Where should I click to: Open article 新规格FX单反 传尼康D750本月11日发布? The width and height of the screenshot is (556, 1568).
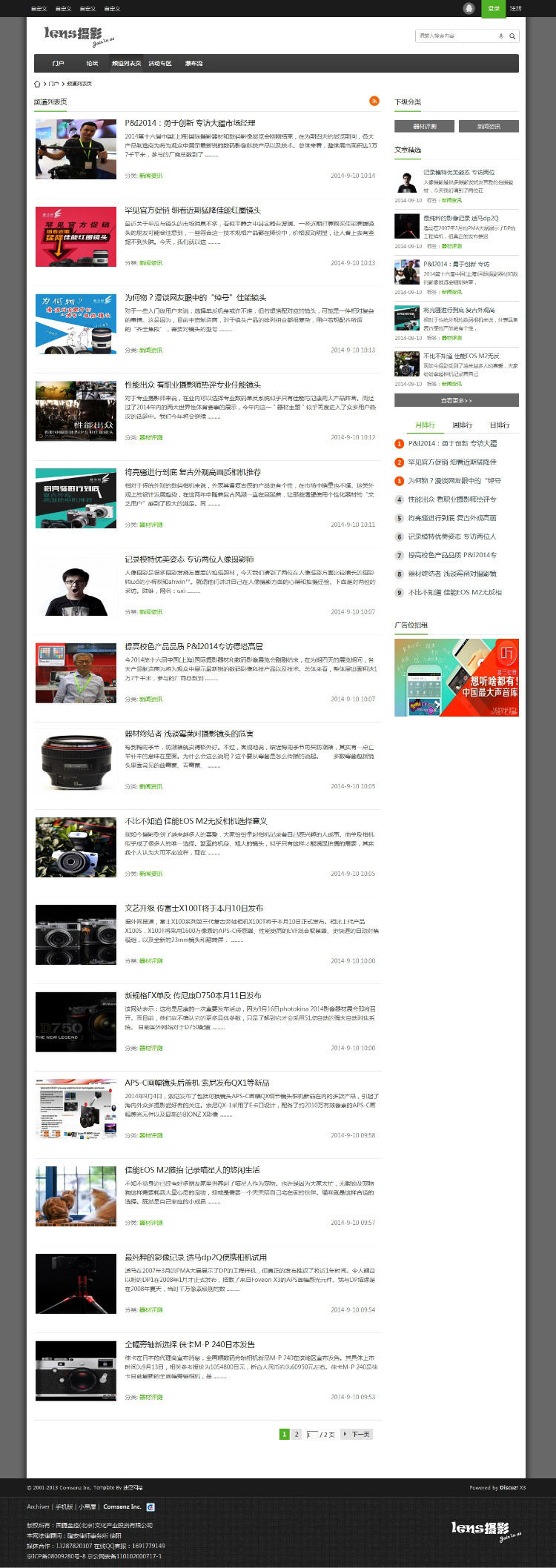coord(193,995)
